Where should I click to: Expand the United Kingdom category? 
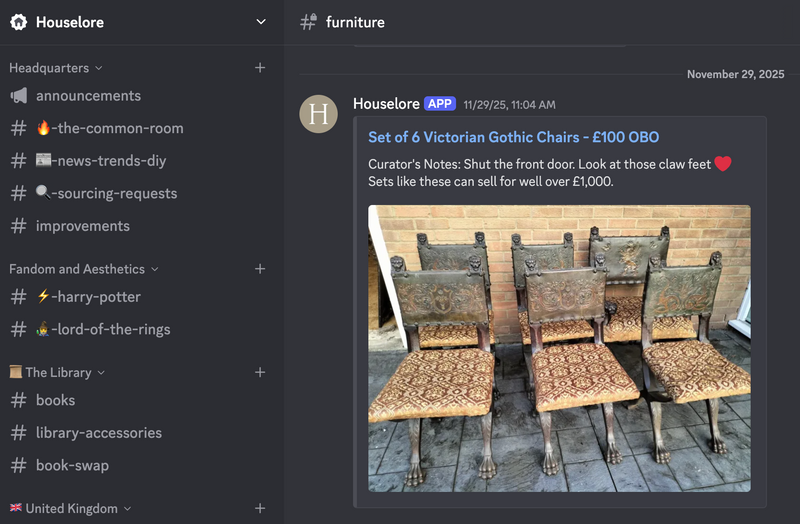click(x=71, y=508)
